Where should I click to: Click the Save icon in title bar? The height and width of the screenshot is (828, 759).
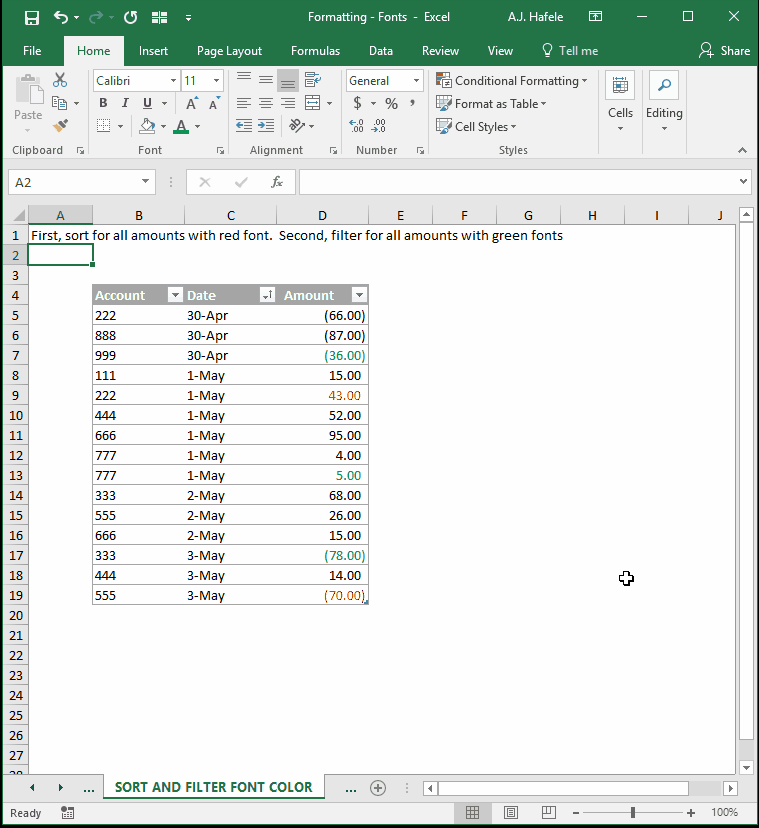coord(32,18)
